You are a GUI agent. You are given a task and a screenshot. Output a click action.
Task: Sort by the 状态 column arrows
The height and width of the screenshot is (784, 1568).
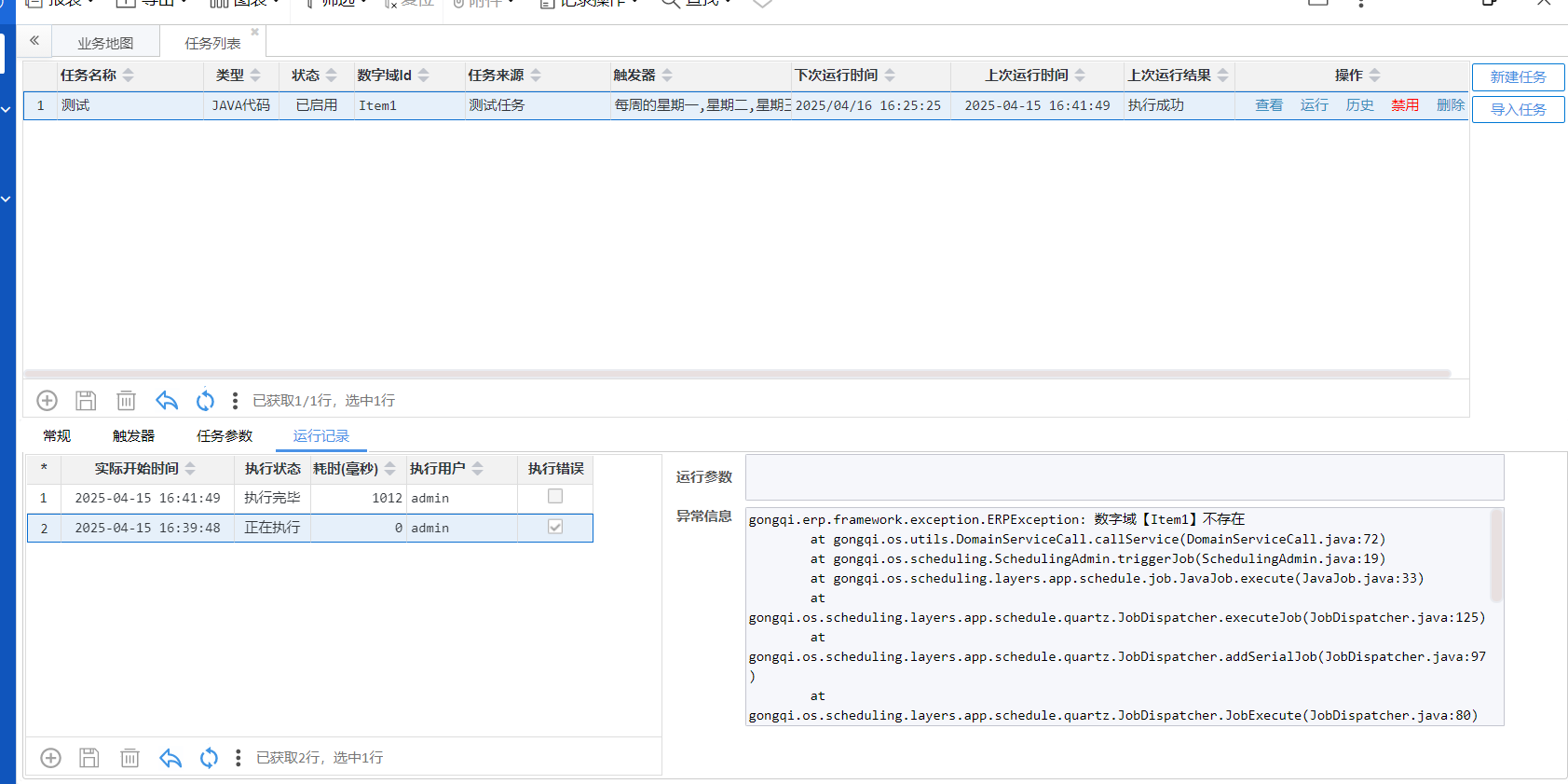coord(332,76)
